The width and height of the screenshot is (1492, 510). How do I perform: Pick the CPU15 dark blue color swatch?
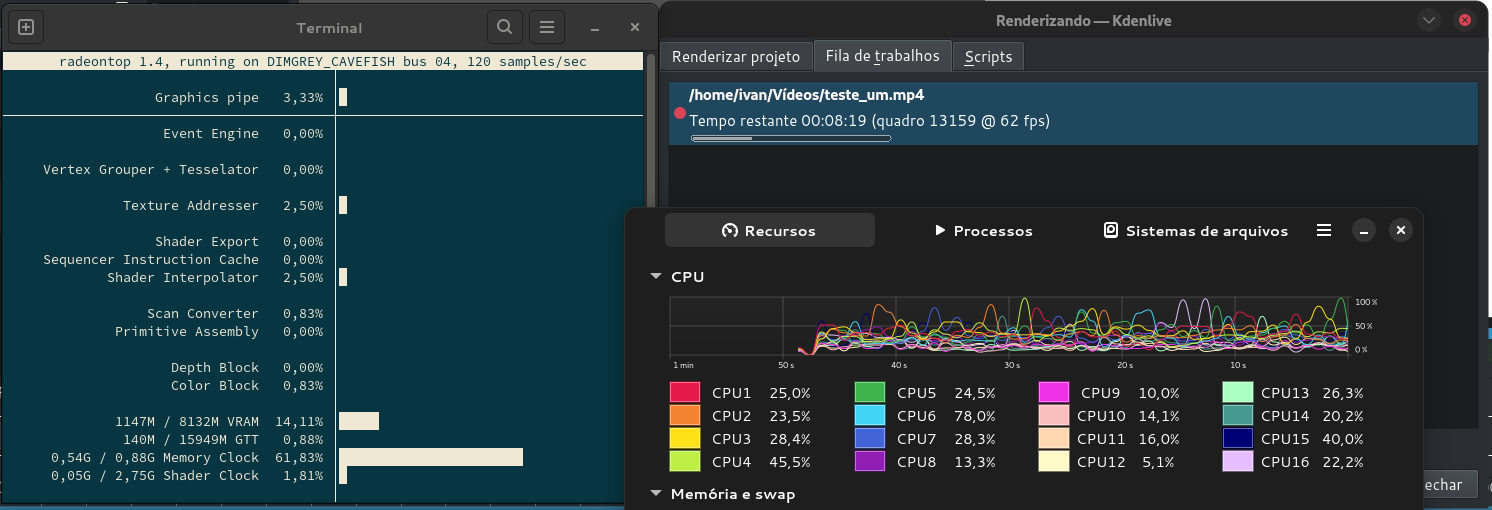pos(1237,439)
